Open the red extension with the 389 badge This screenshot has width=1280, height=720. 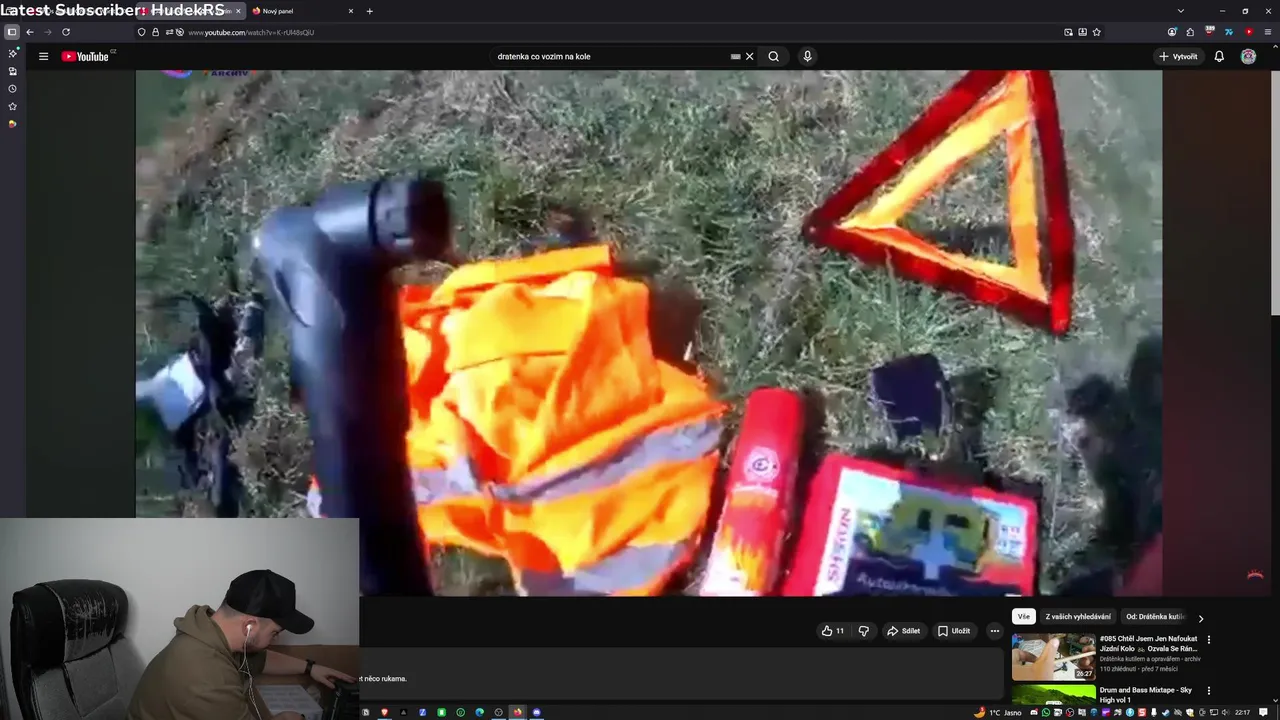pyautogui.click(x=1210, y=31)
